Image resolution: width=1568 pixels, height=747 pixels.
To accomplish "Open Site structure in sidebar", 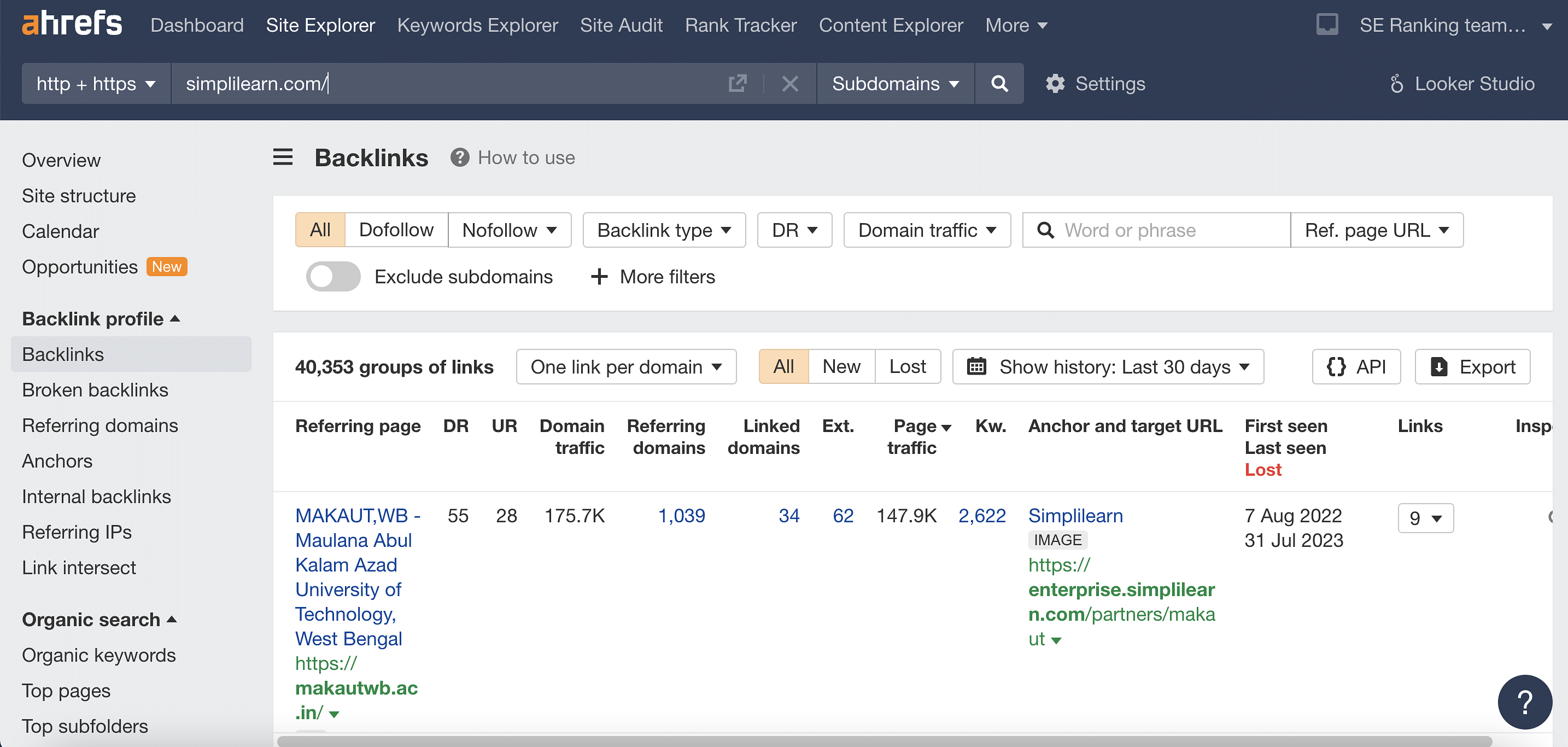I will pyautogui.click(x=79, y=195).
